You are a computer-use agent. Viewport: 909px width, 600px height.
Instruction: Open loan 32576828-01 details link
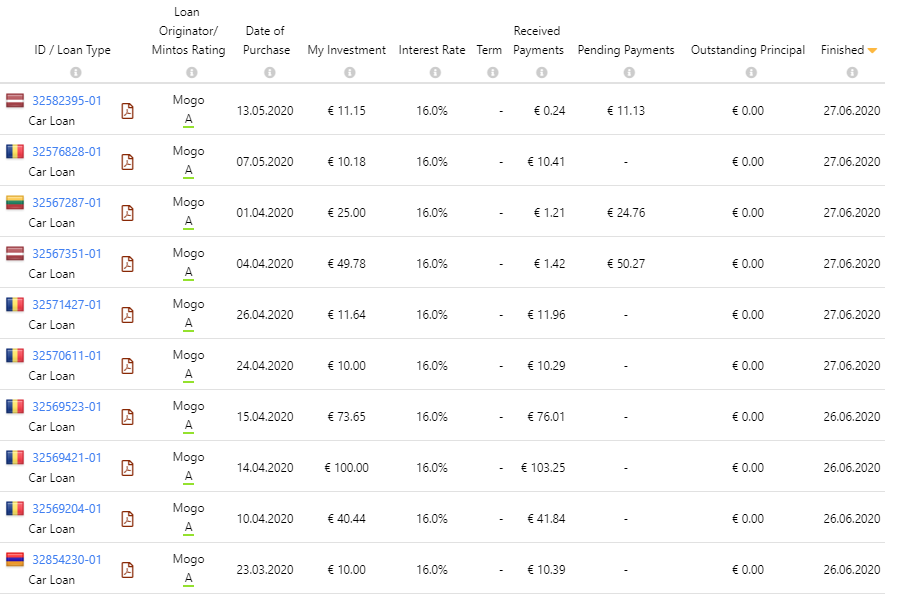coord(67,152)
